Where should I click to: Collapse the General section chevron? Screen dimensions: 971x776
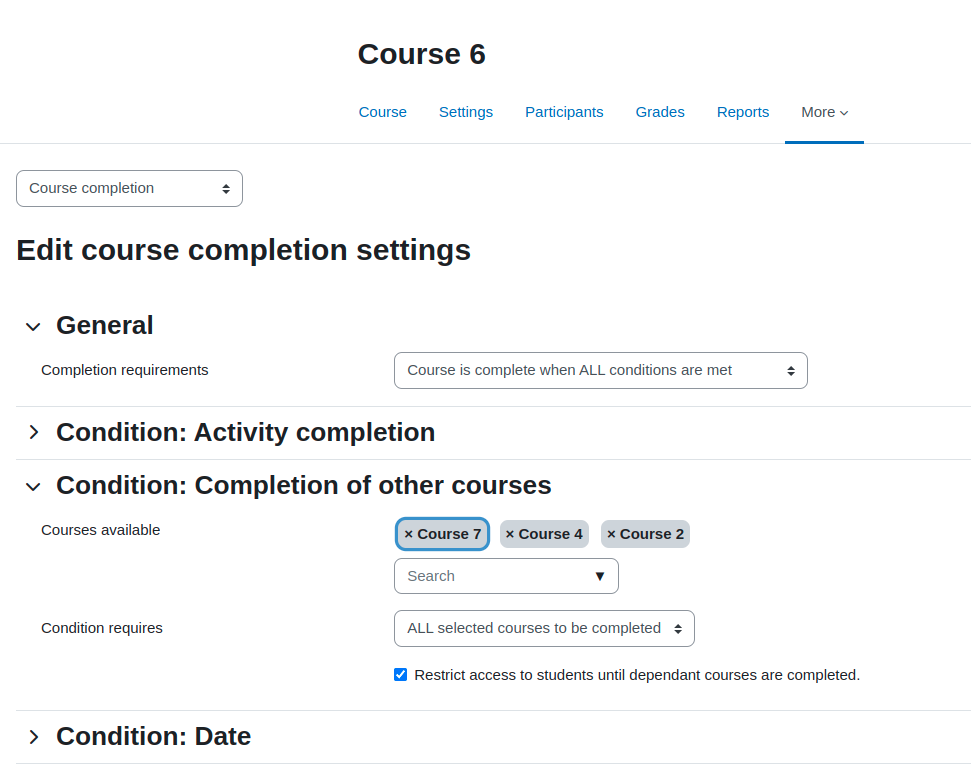(x=33, y=326)
